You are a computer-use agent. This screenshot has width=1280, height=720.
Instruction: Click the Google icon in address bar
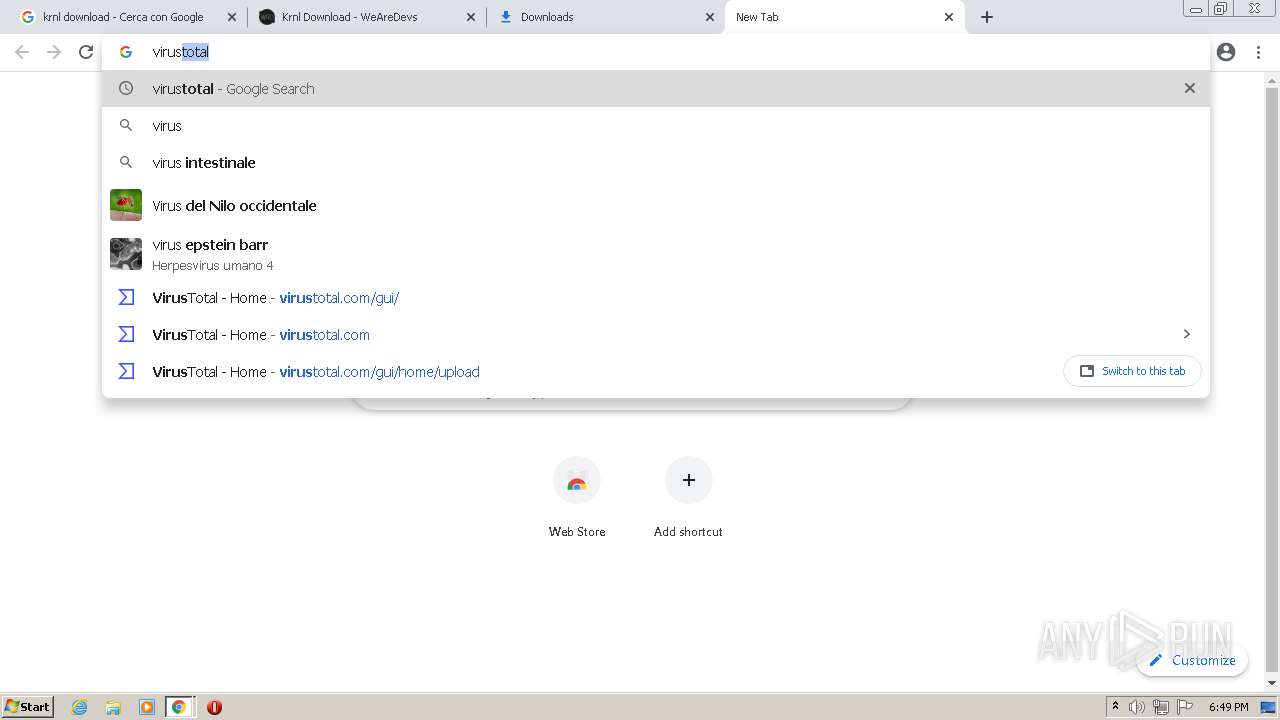(126, 52)
